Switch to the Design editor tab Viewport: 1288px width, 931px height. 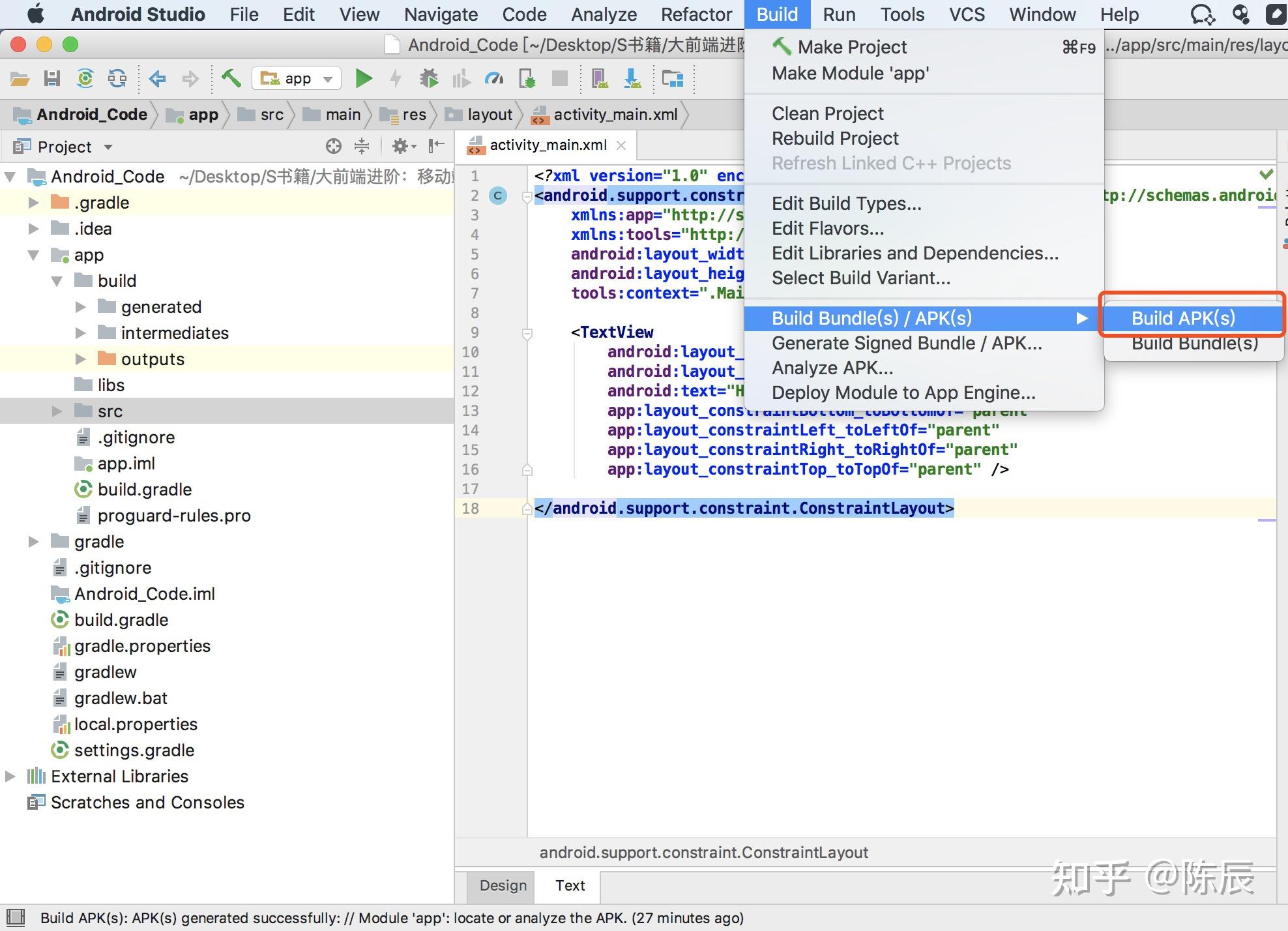click(503, 885)
